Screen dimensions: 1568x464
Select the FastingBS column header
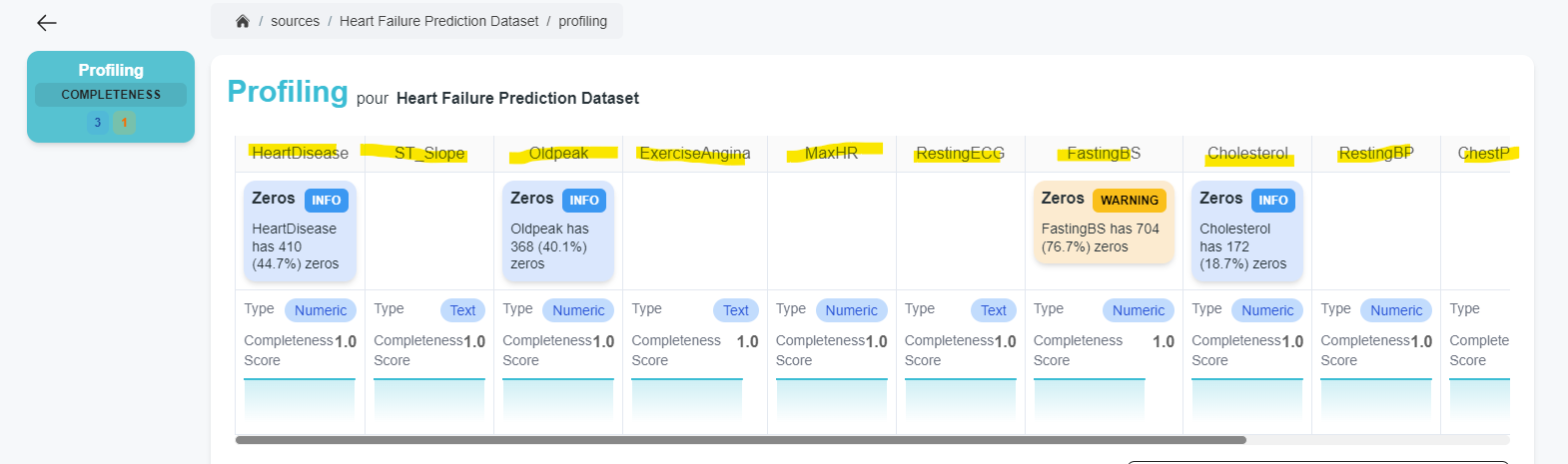click(1103, 154)
